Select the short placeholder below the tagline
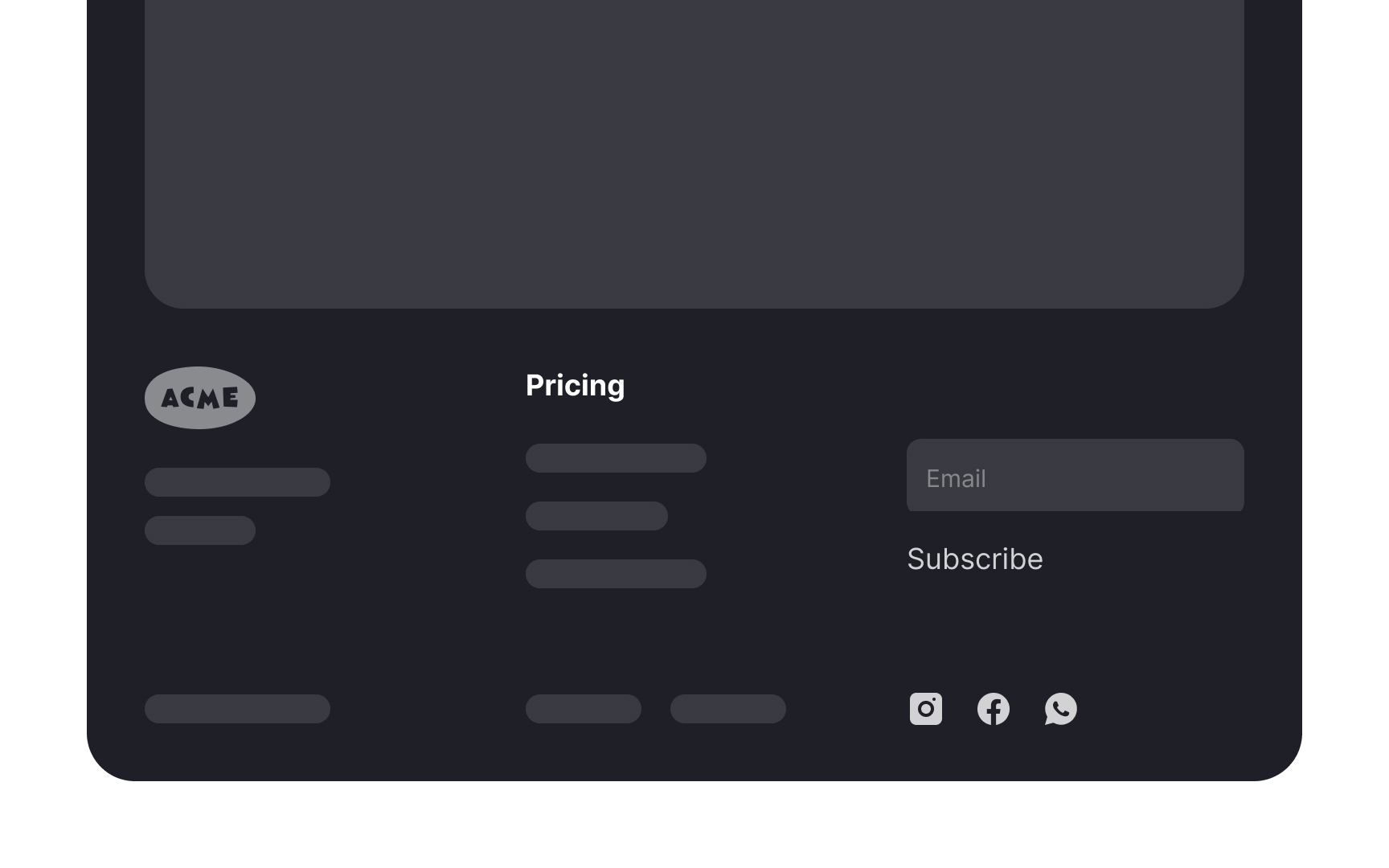1389x868 pixels. tap(199, 530)
